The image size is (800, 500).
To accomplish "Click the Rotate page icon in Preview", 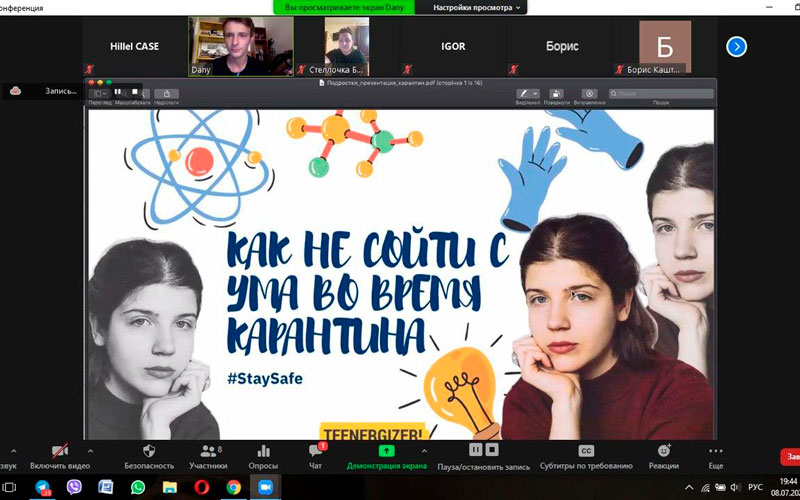I will click(x=556, y=94).
